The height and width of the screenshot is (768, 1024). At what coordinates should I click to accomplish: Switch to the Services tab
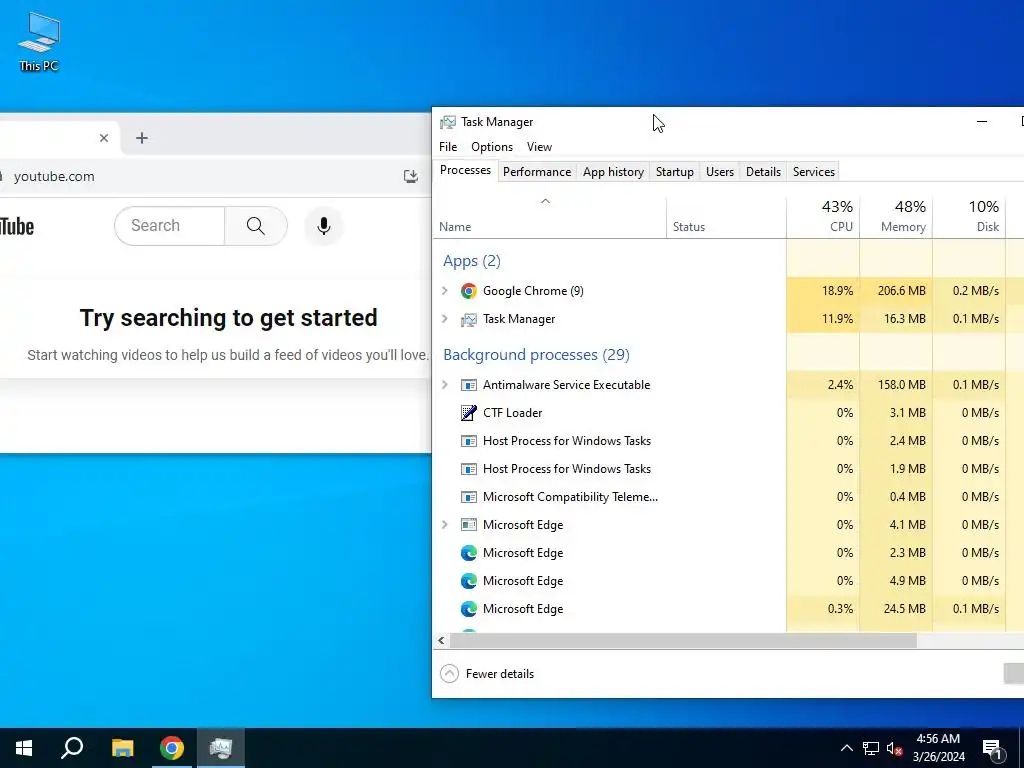tap(814, 172)
